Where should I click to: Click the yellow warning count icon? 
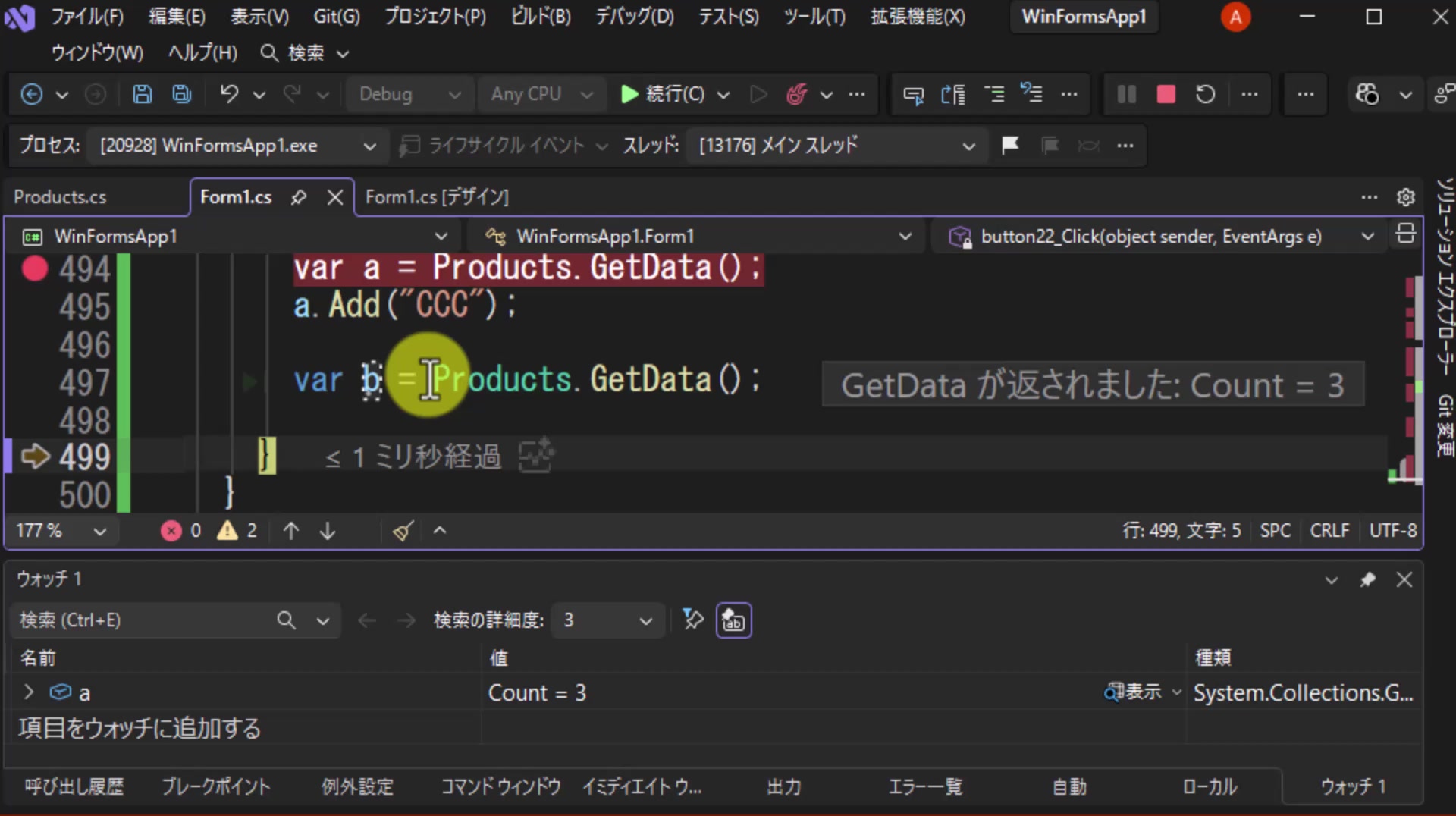(227, 531)
